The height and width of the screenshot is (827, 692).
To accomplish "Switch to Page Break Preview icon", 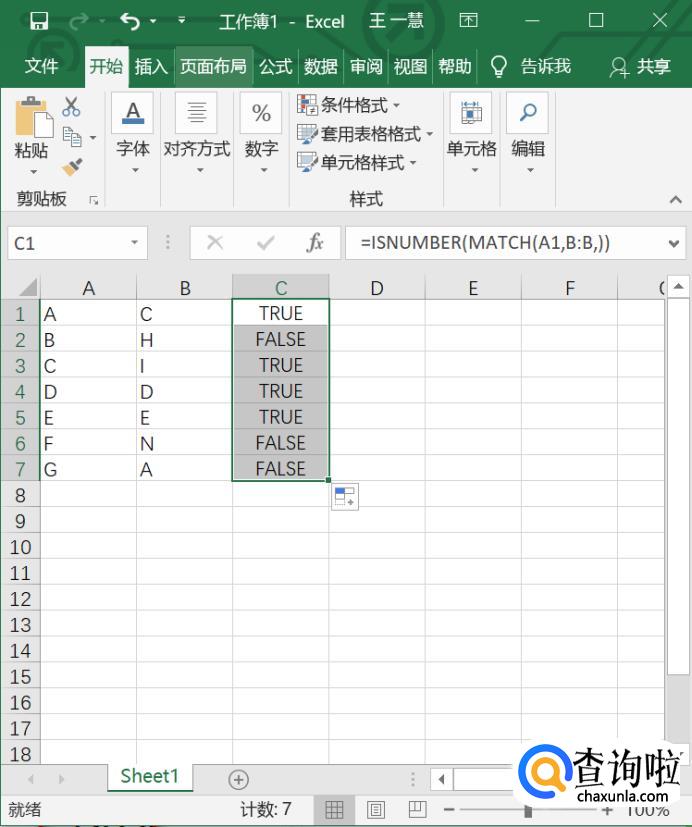I will tap(417, 809).
